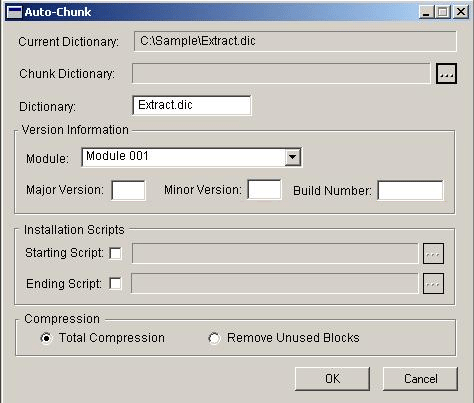The width and height of the screenshot is (474, 403).
Task: Enable the Starting Script checkbox
Action: (x=115, y=253)
